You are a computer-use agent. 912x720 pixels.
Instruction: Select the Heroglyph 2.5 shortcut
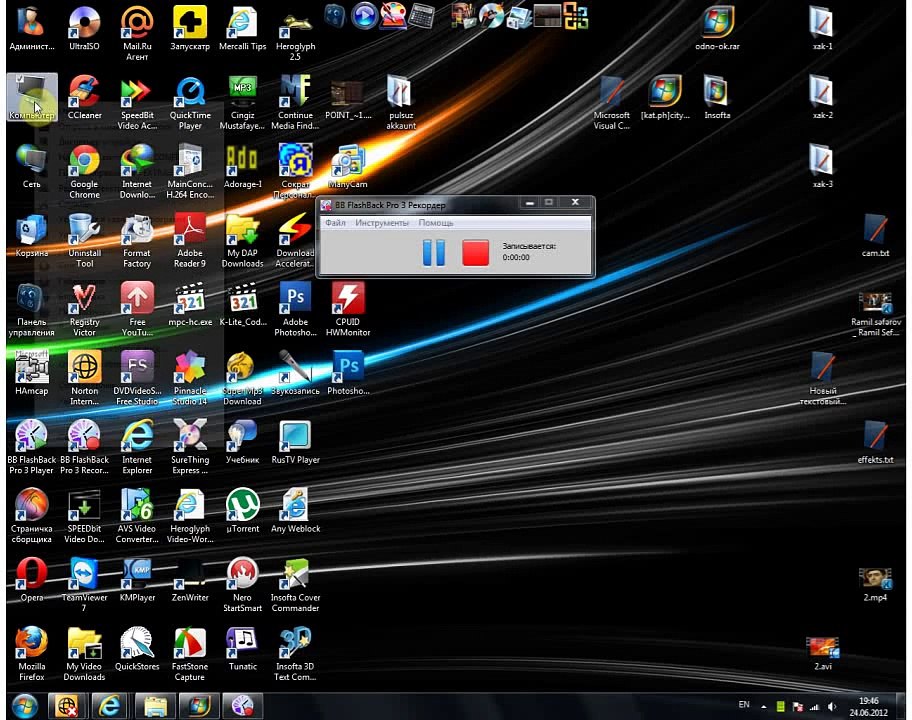295,33
